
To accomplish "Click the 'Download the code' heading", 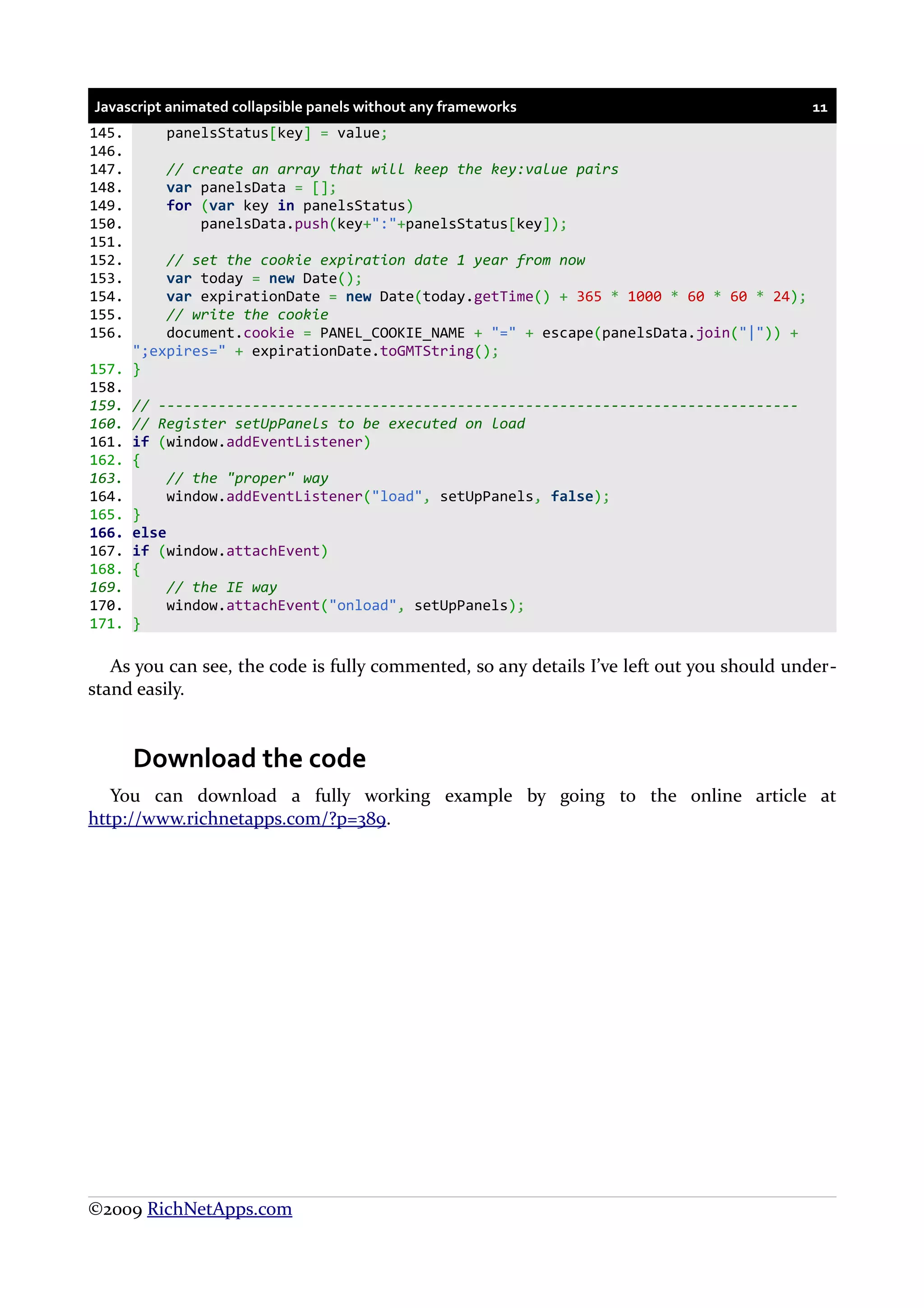I will tap(249, 758).
